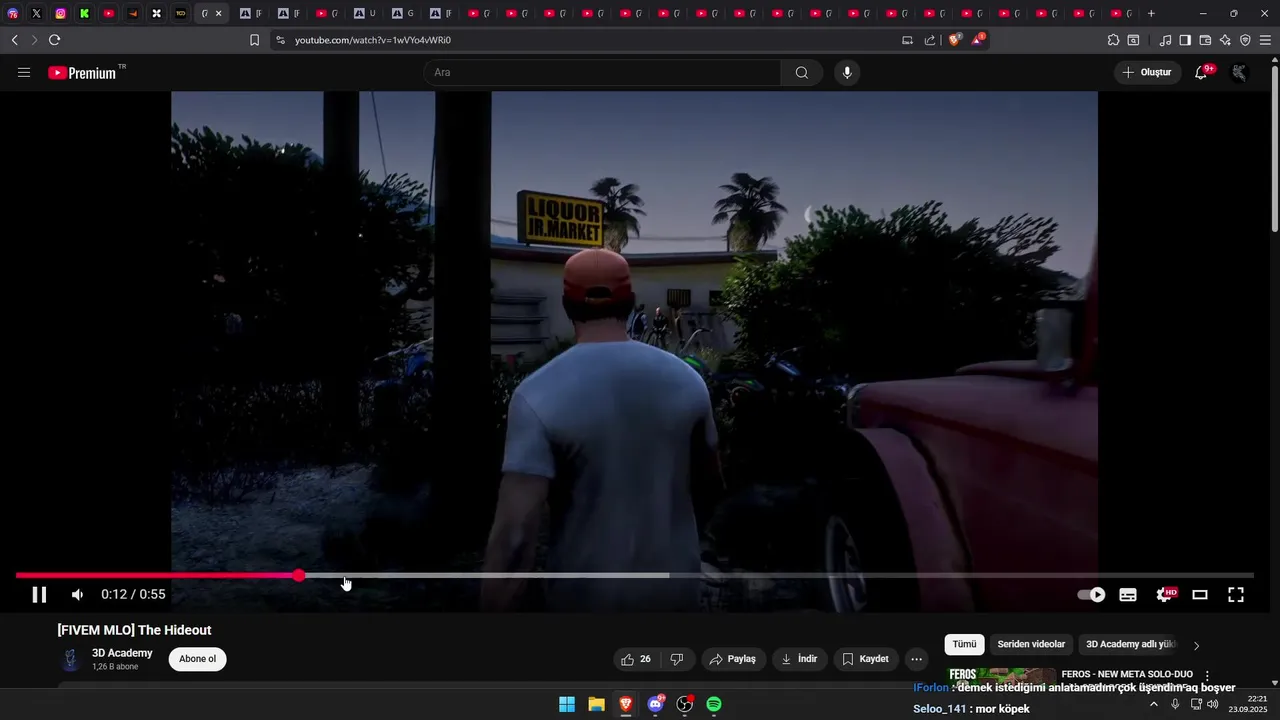Screen dimensions: 1280x720
Task: Open the Windows Start menu
Action: click(567, 705)
